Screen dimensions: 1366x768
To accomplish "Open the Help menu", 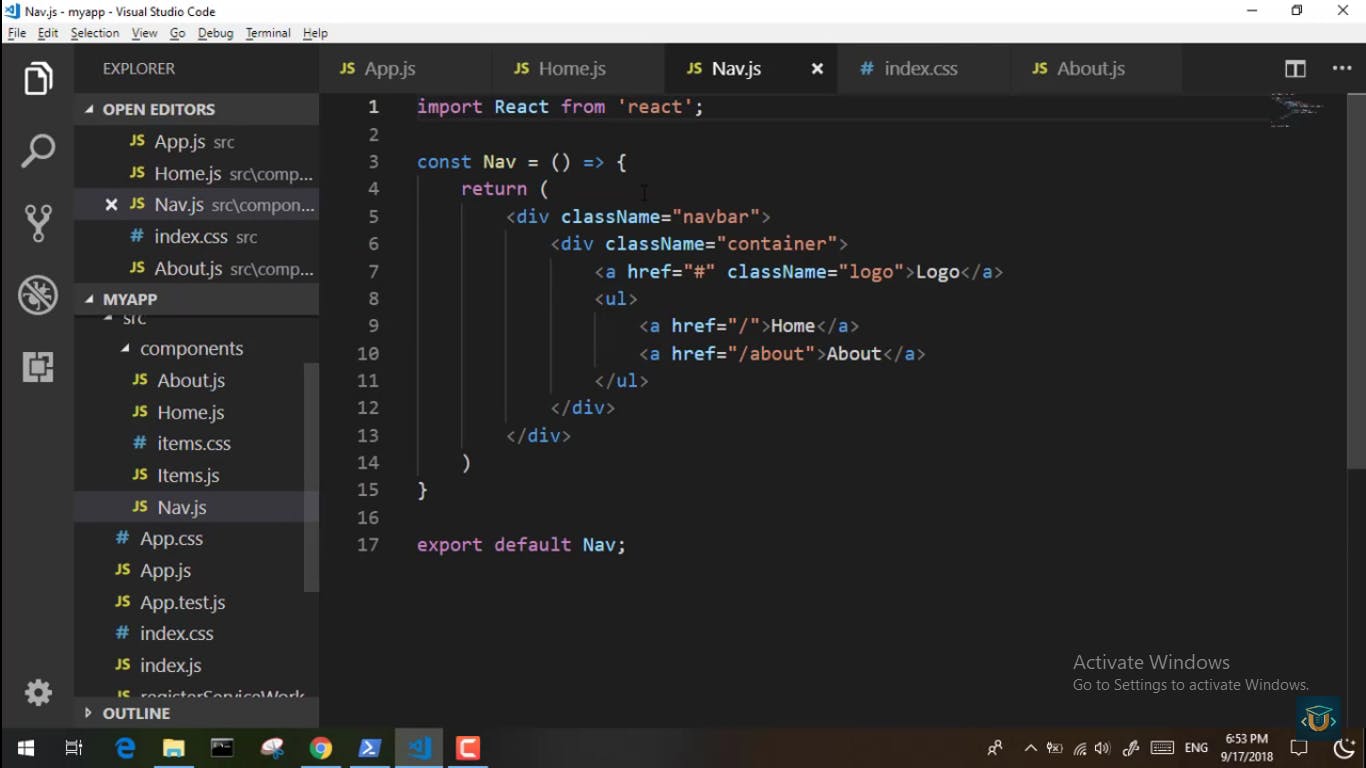I will [x=315, y=33].
